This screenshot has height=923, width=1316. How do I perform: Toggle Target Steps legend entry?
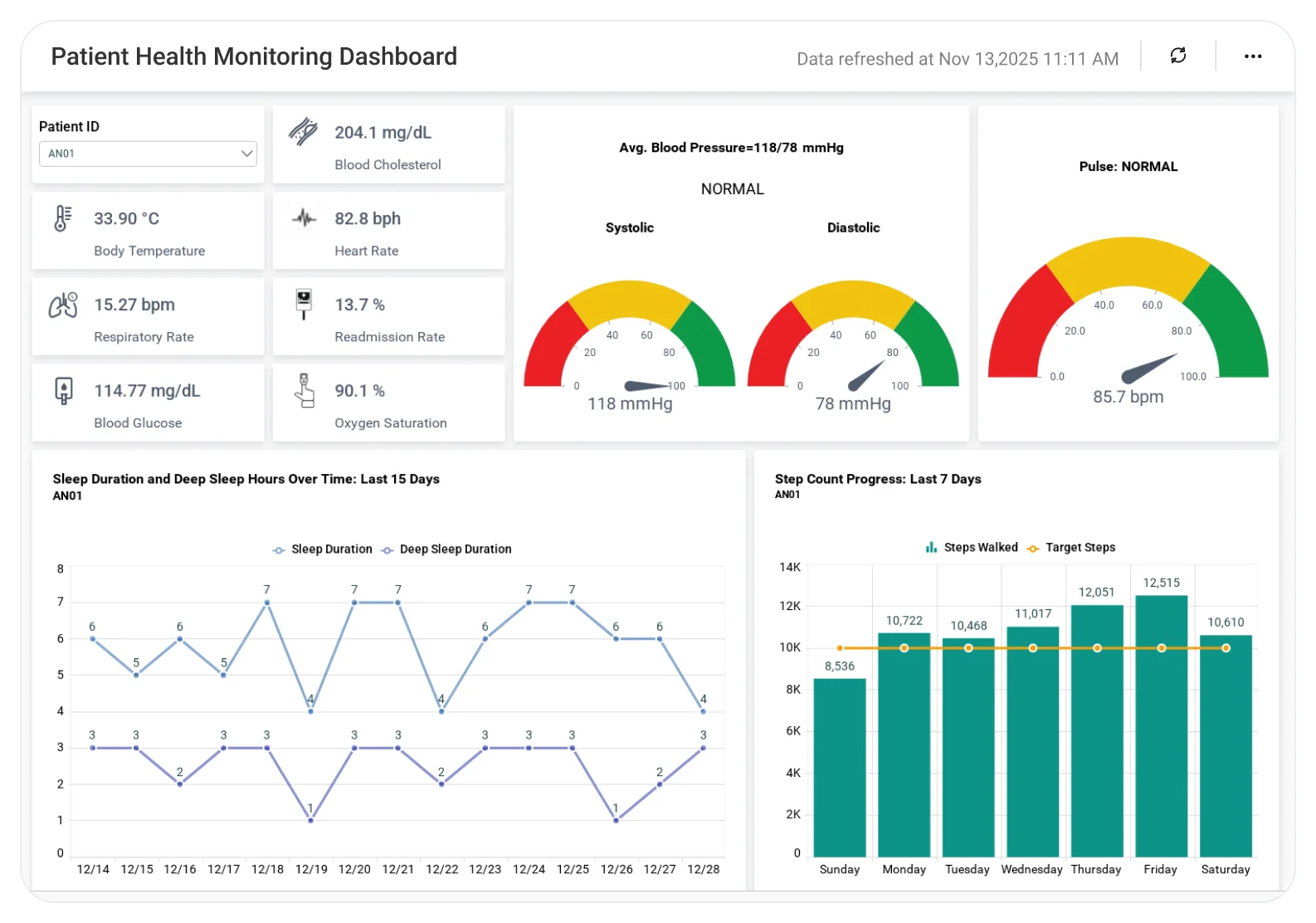coord(1071,548)
